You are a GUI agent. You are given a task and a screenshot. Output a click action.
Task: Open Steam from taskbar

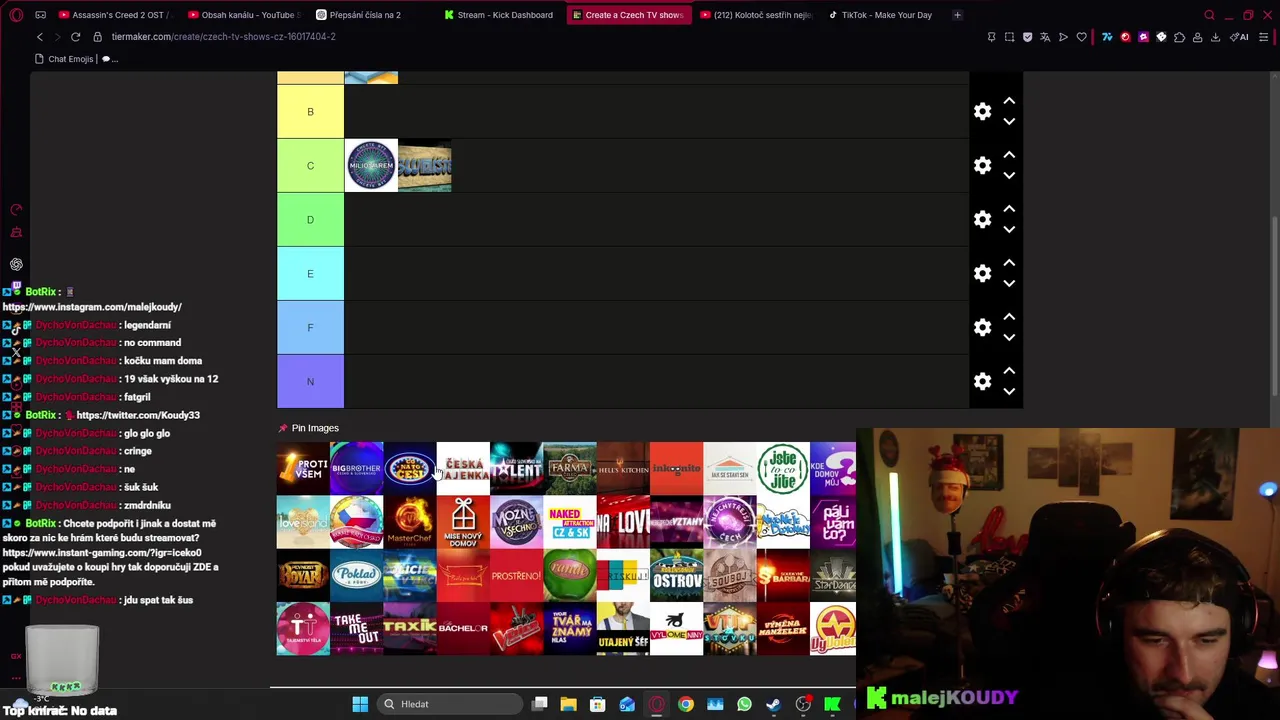(x=773, y=704)
